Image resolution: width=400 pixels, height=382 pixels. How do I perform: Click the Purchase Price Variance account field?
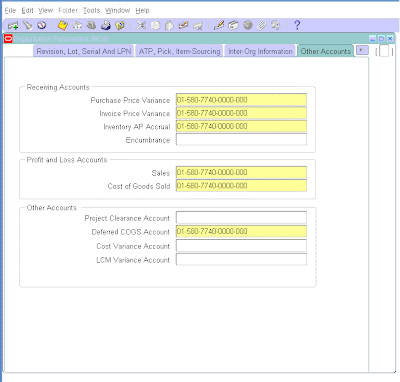coord(241,100)
